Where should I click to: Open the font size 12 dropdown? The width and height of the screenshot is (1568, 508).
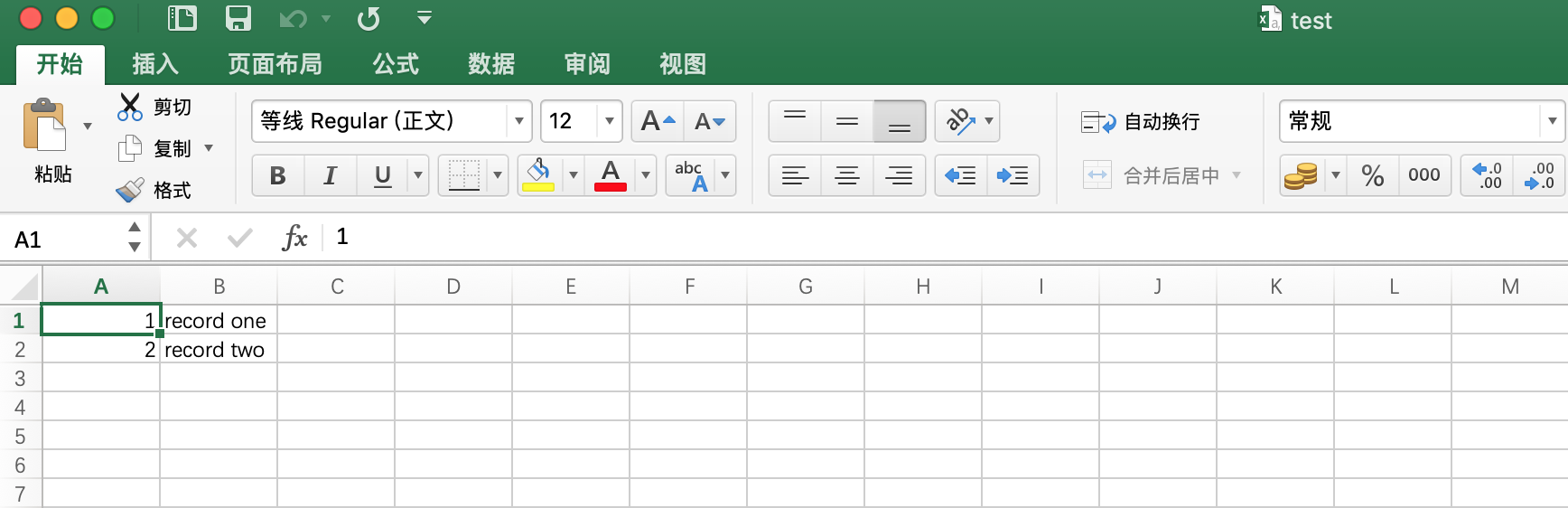pyautogui.click(x=610, y=121)
